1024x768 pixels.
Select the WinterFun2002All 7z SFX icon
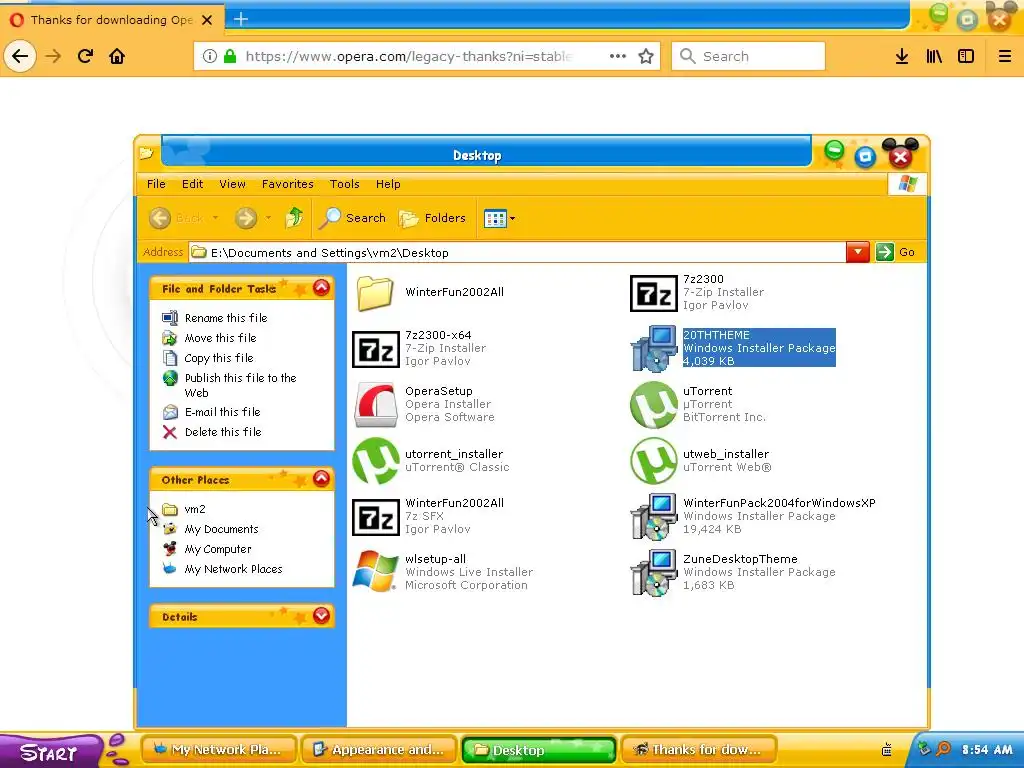[x=376, y=517]
